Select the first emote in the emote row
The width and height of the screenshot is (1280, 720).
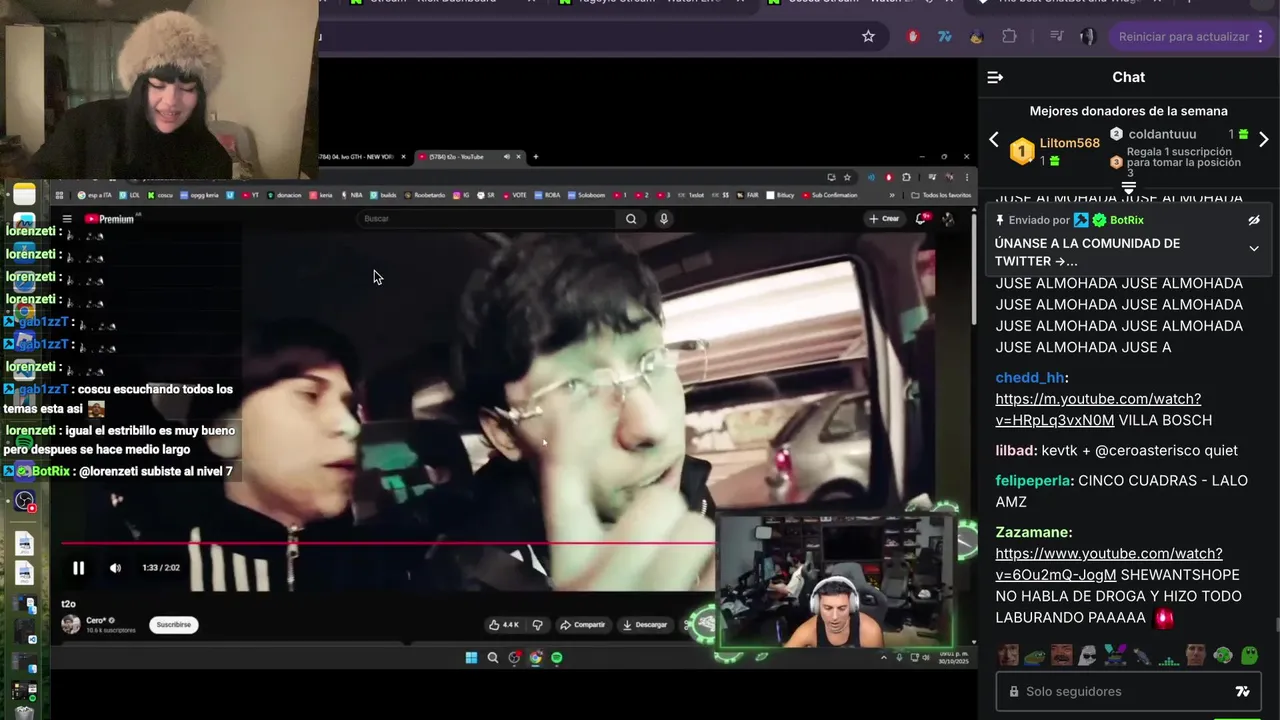coord(1008,655)
